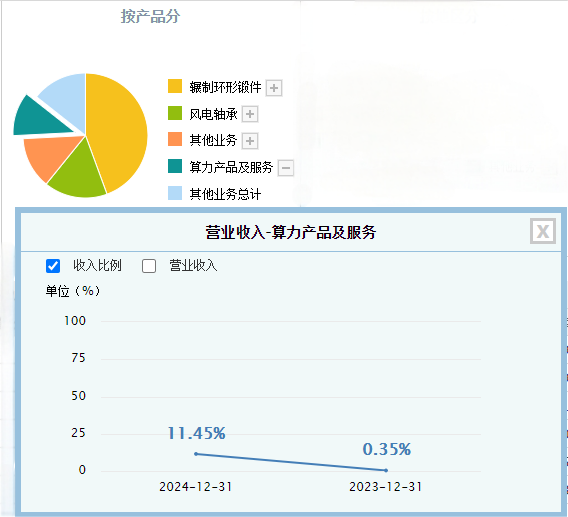
Task: Expand the 风电轴承 plus icon
Action: tap(250, 114)
